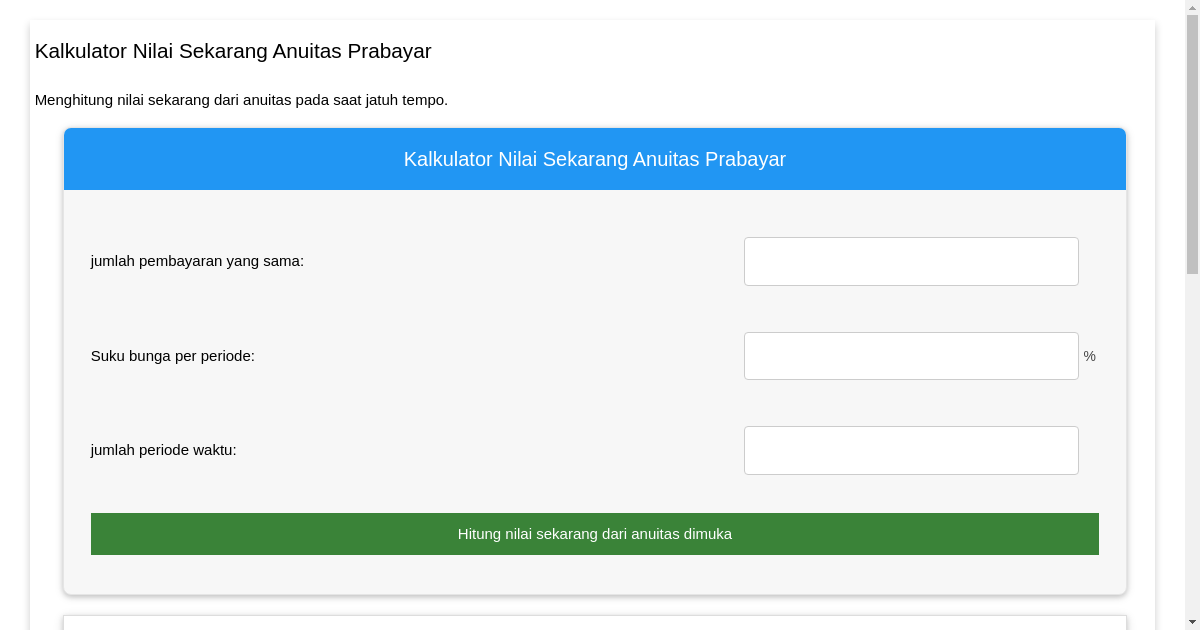The height and width of the screenshot is (630, 1200).
Task: Click the 'Suku bunga per periode:' label
Action: click(172, 355)
